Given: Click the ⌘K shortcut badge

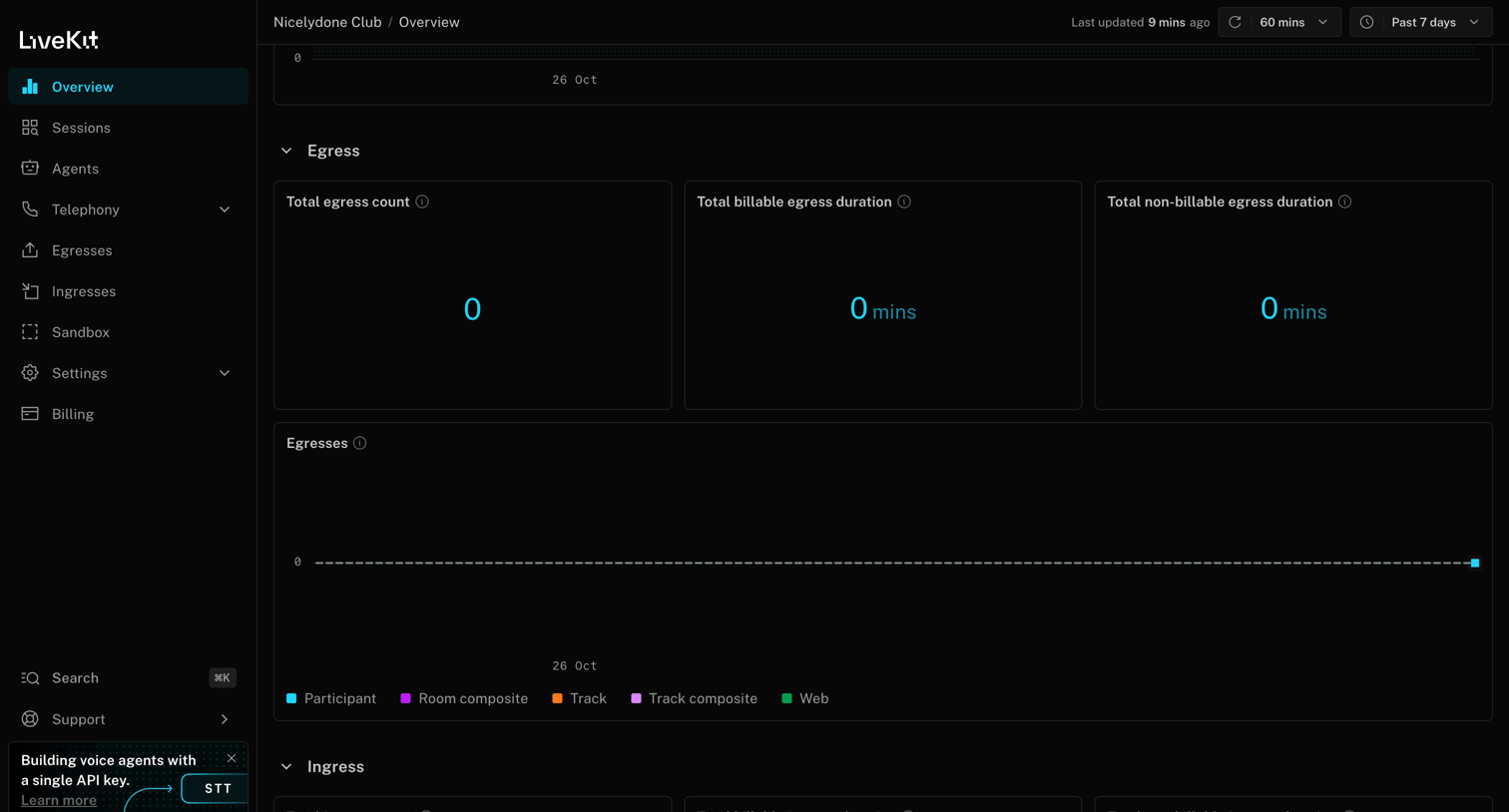Looking at the screenshot, I should pos(223,678).
